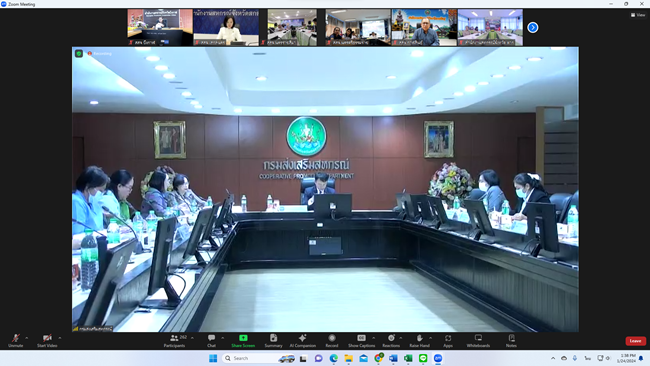Unmute the microphone in Zoom toolbar

[x=16, y=341]
